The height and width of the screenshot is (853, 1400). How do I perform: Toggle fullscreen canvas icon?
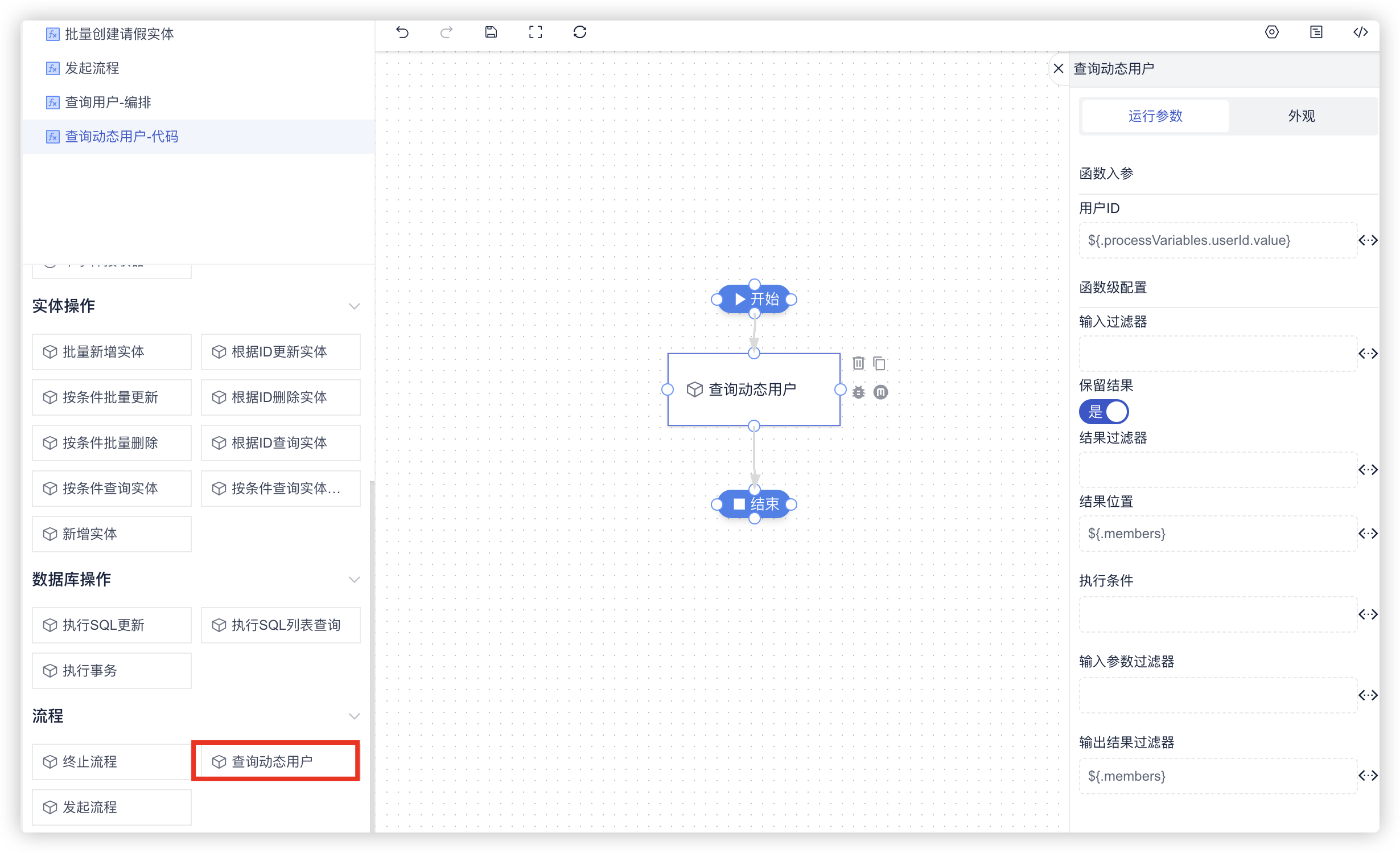(536, 32)
